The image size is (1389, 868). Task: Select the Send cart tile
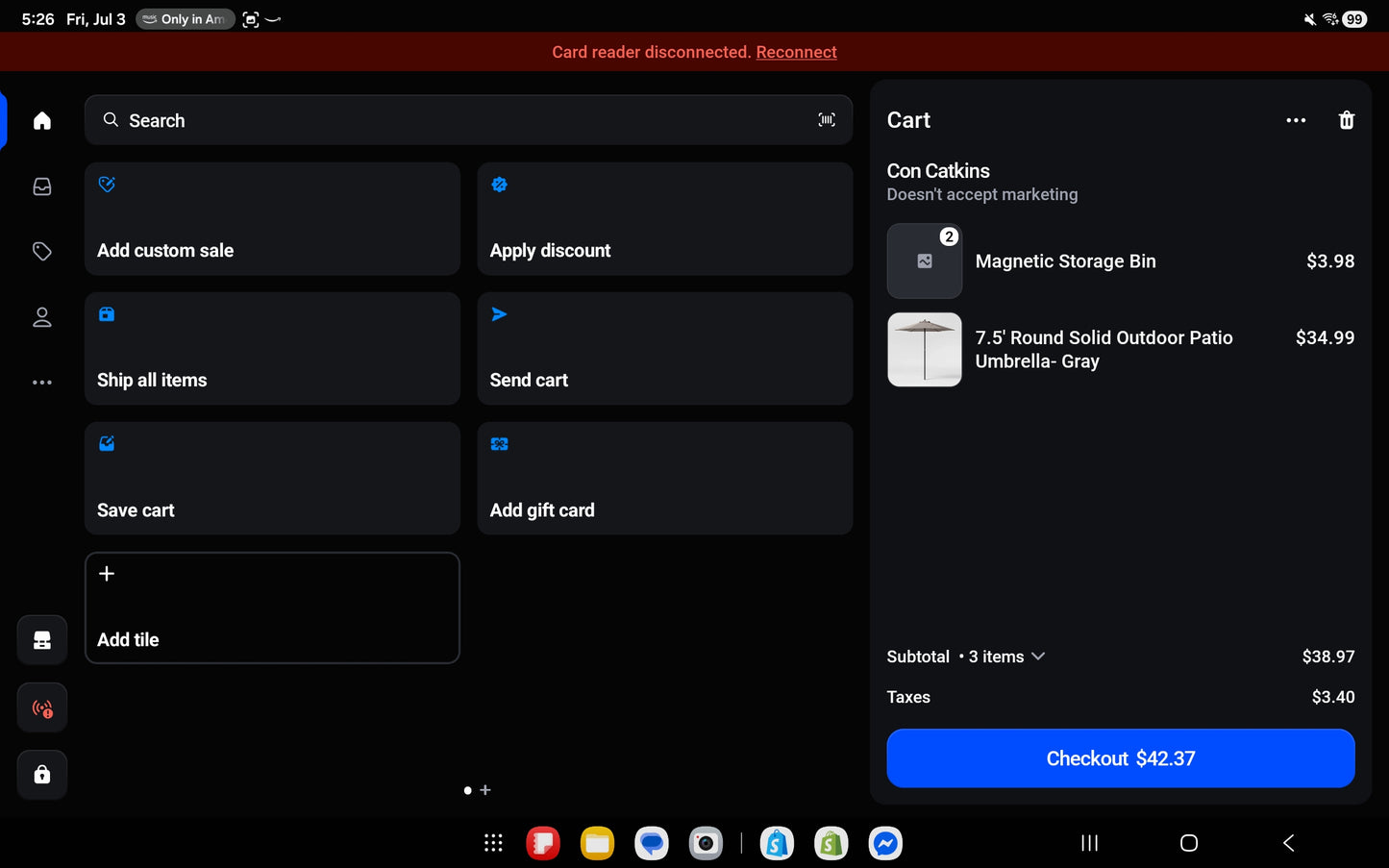coord(665,349)
